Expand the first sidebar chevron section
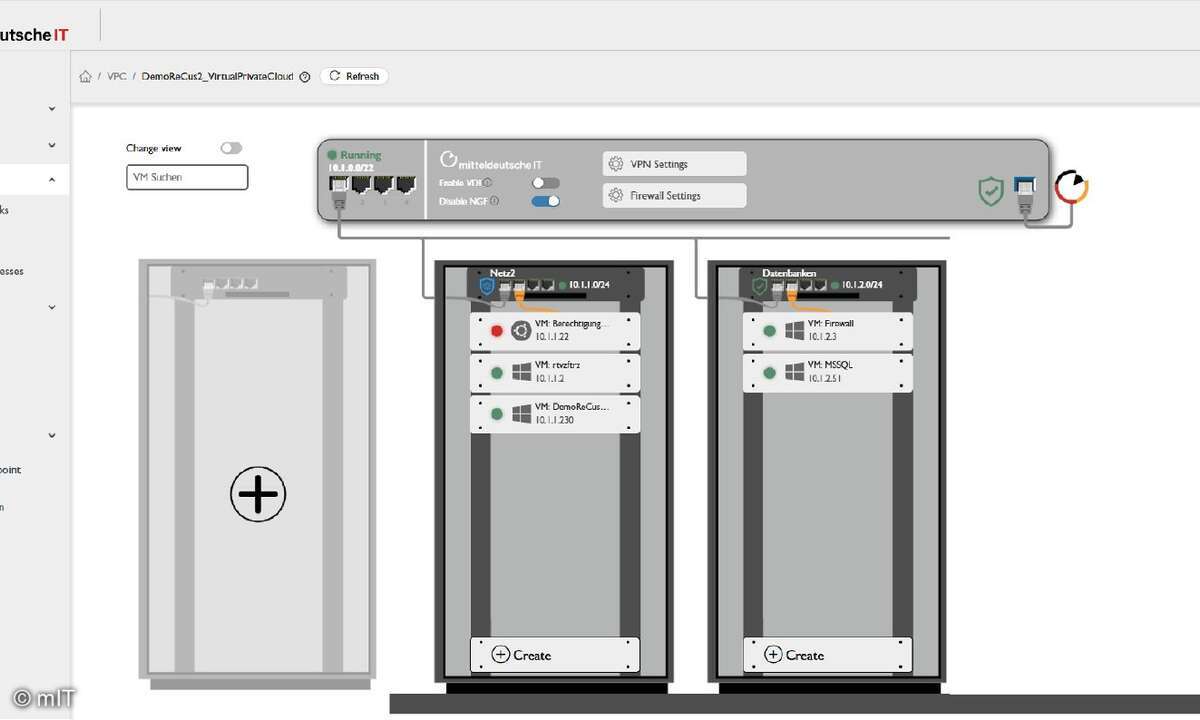Screen dimensions: 1200x720 point(52,108)
